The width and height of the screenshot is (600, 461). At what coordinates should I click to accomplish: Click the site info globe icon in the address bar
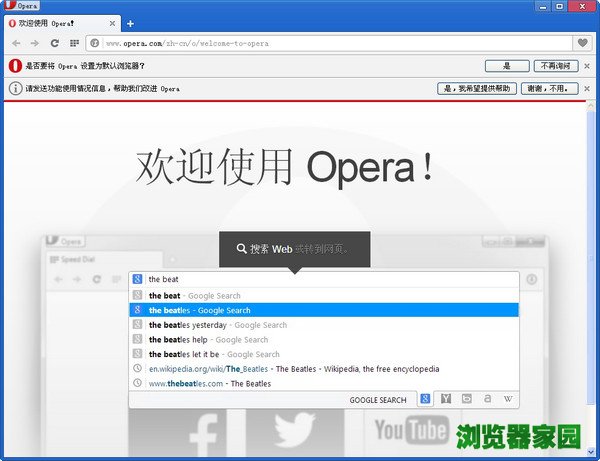coord(95,43)
